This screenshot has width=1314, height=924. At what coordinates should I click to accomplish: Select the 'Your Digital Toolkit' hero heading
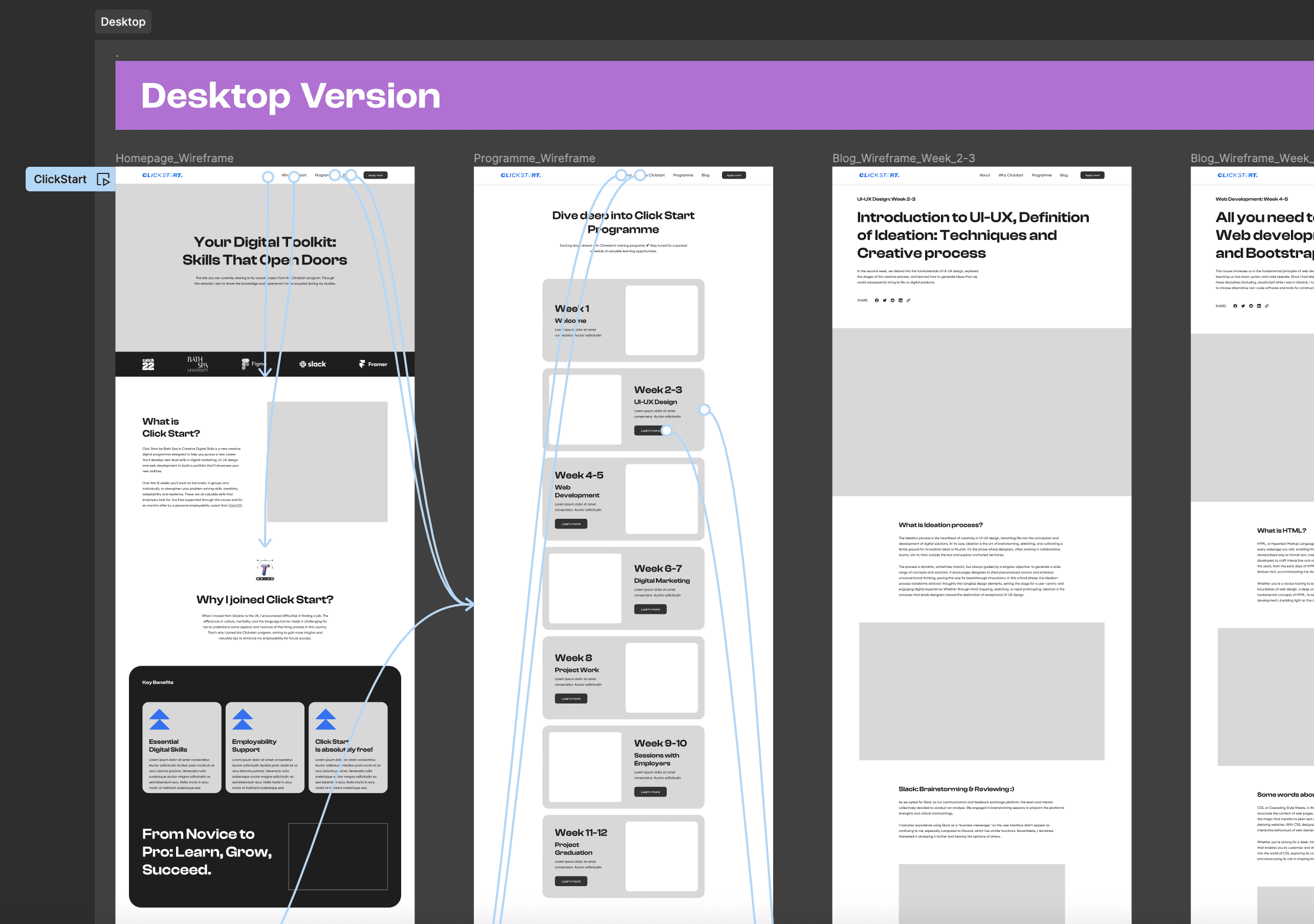click(x=265, y=251)
